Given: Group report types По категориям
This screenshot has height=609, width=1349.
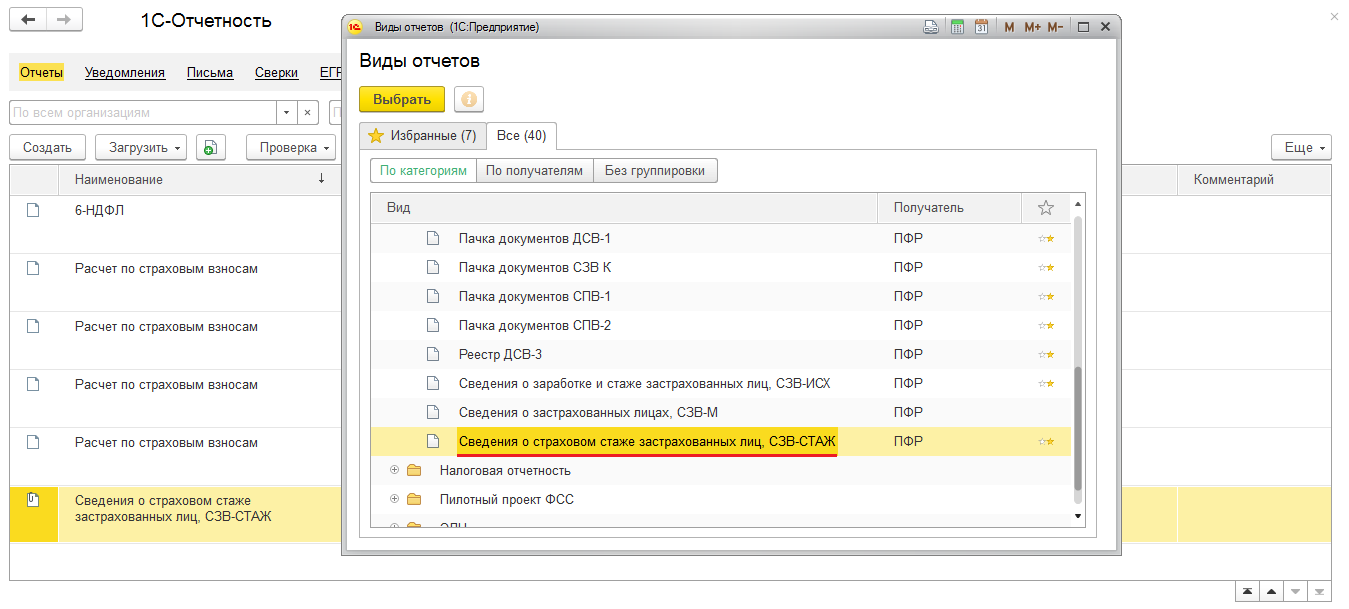Looking at the screenshot, I should point(423,171).
